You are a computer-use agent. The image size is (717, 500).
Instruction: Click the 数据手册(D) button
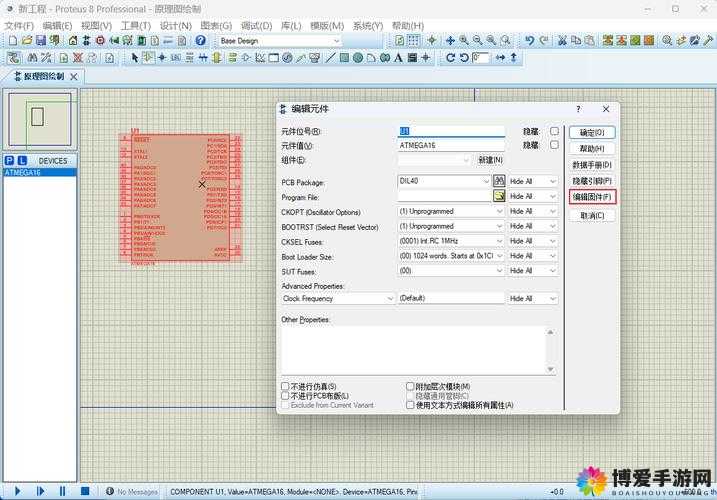592,165
